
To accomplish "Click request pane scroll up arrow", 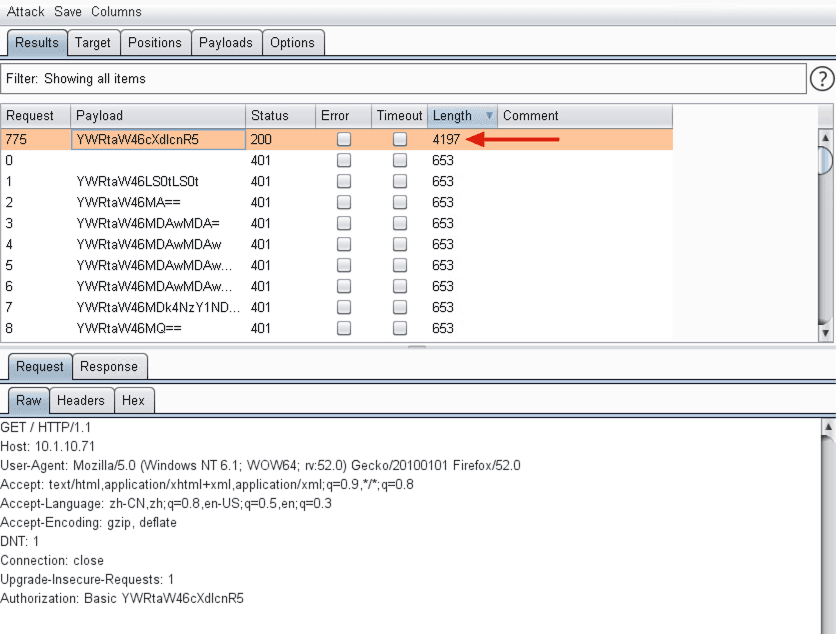I will point(828,426).
